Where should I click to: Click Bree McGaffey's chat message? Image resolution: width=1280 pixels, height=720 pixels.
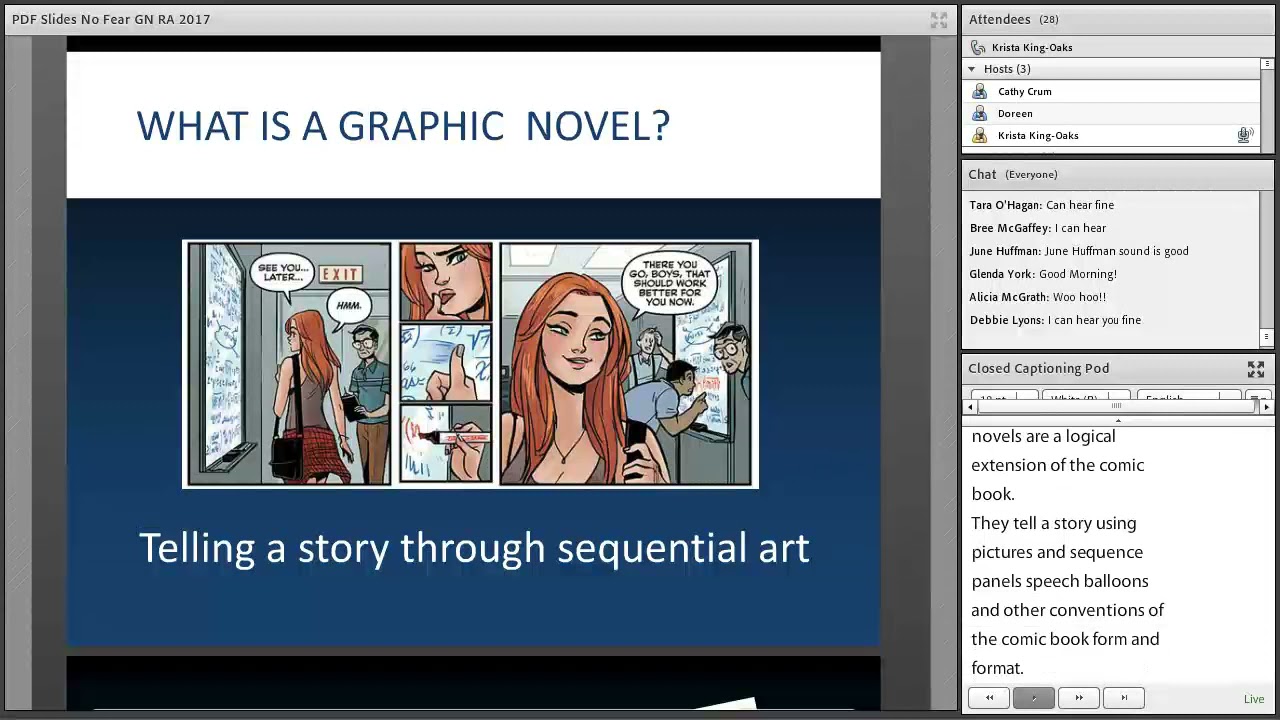click(1037, 228)
